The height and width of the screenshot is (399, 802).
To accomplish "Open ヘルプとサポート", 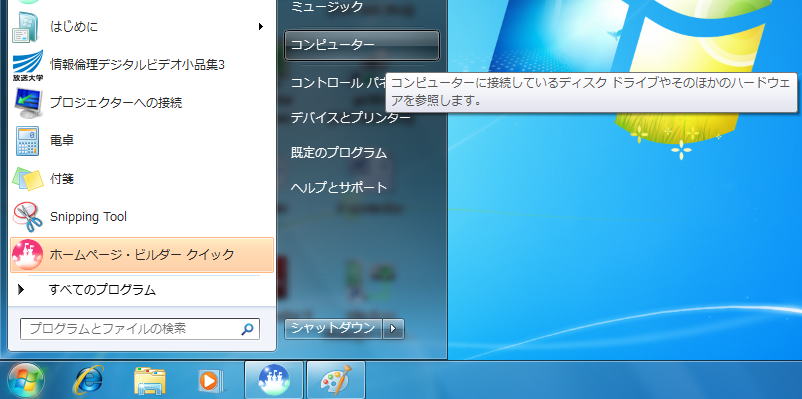I will (x=339, y=188).
